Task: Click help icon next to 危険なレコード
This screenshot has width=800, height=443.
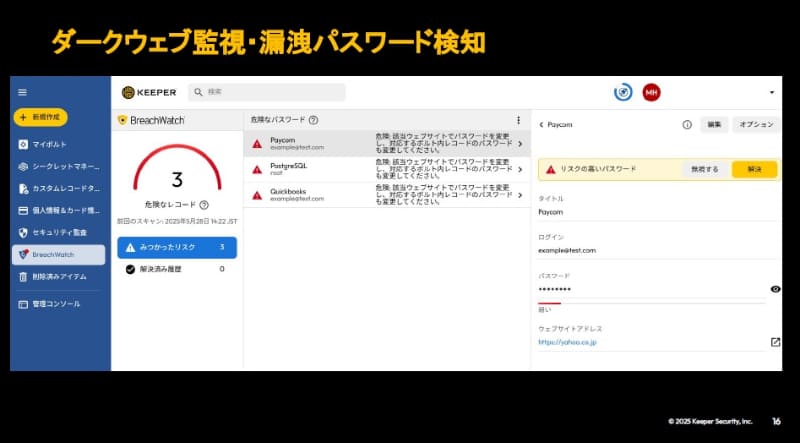Action: pyautogui.click(x=204, y=205)
